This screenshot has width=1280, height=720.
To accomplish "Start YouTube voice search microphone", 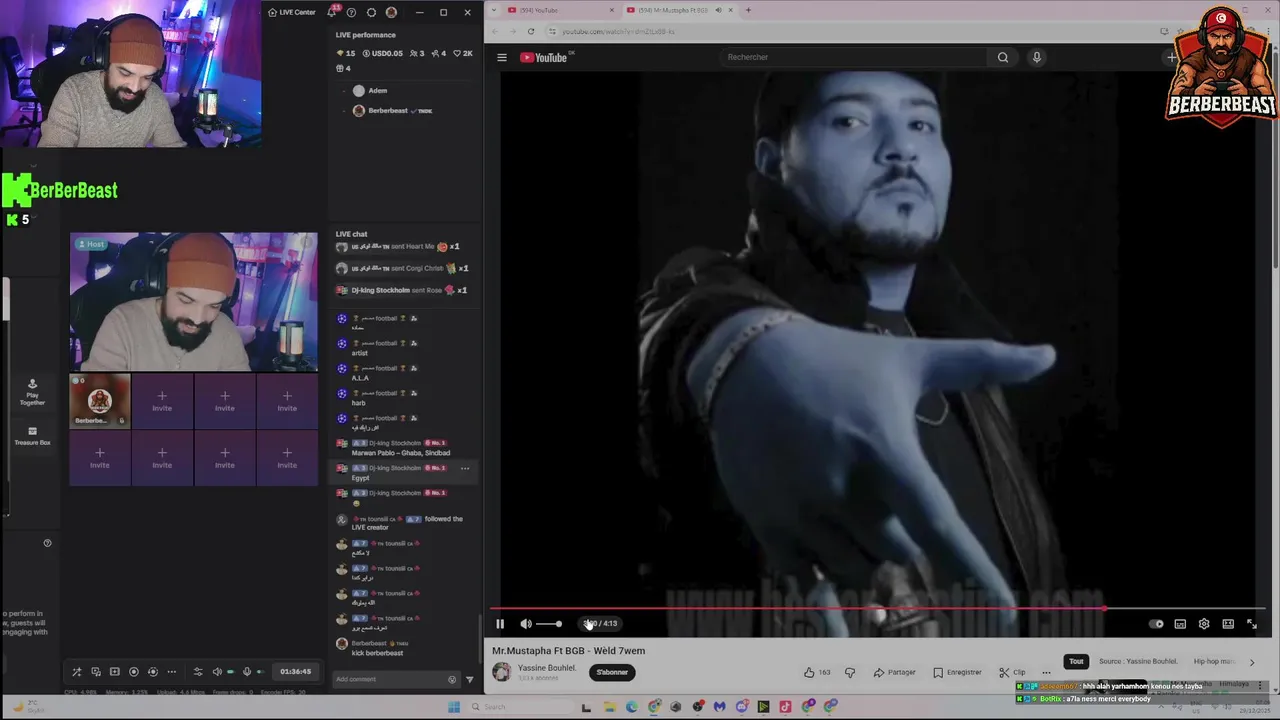I will click(1037, 57).
